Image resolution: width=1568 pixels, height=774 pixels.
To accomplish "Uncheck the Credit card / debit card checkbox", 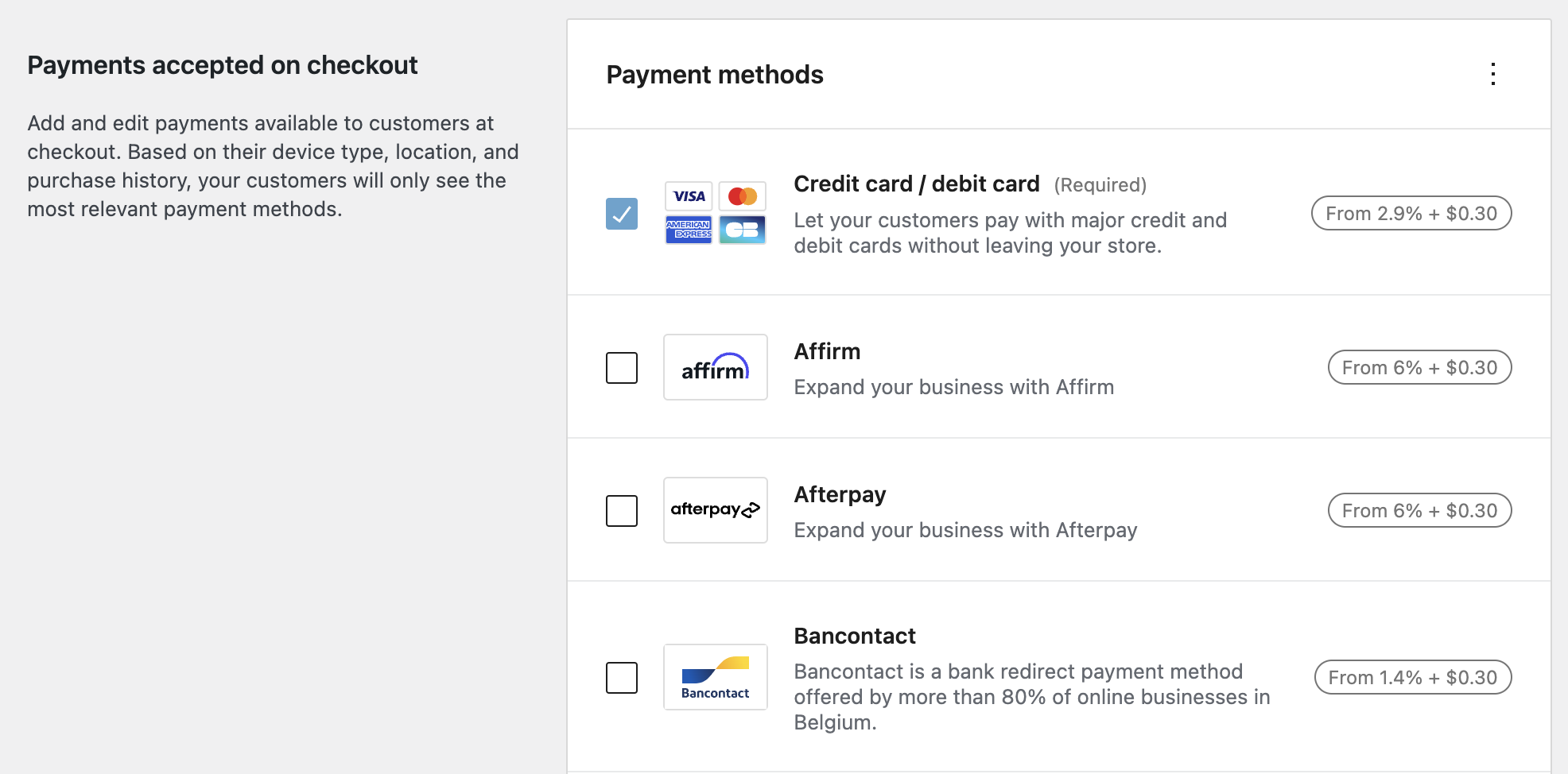I will coord(622,214).
